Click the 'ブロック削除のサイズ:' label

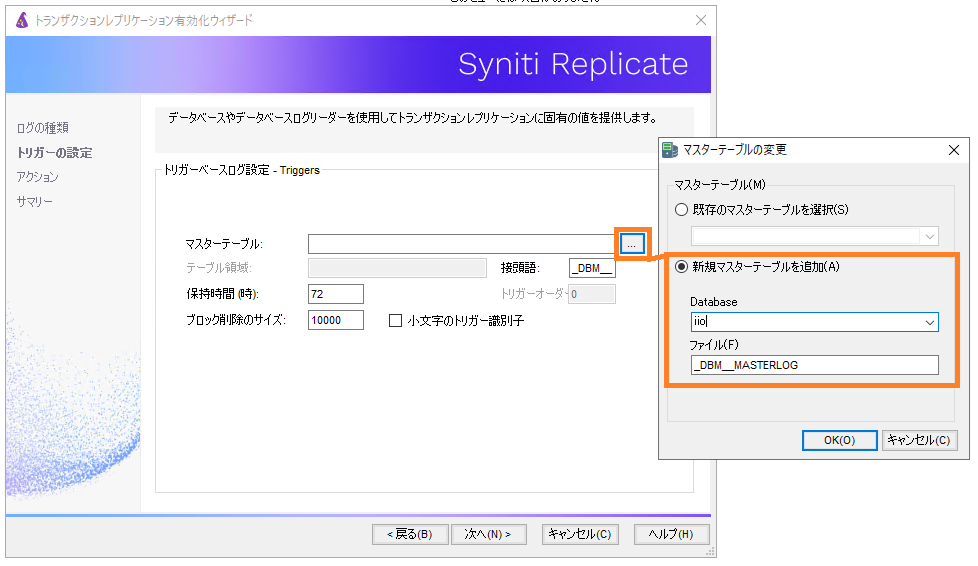coord(236,320)
